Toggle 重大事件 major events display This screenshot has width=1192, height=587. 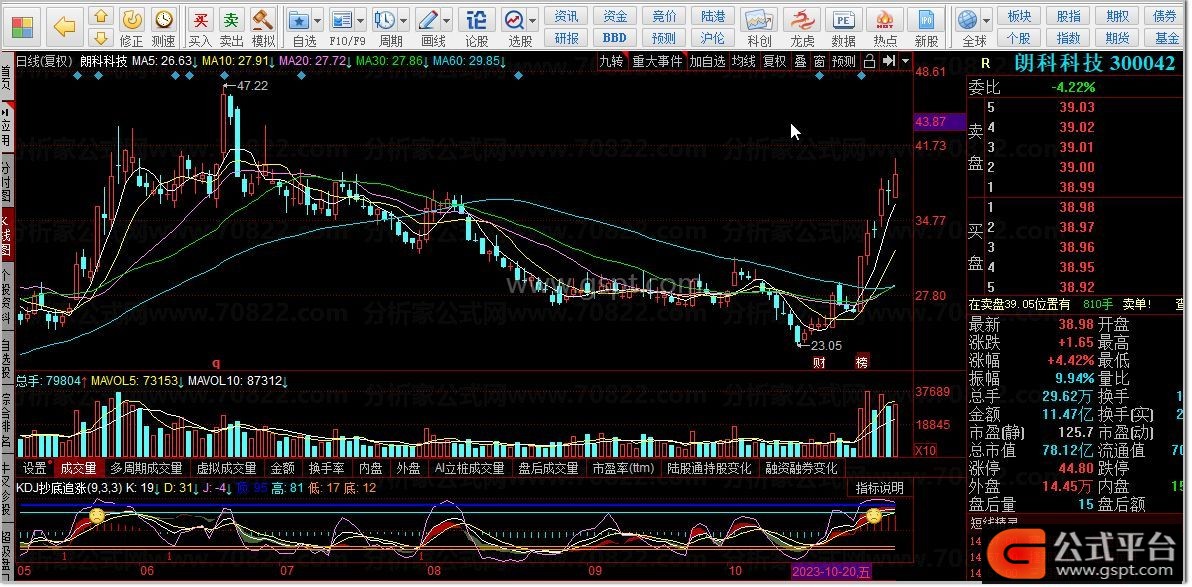(658, 61)
